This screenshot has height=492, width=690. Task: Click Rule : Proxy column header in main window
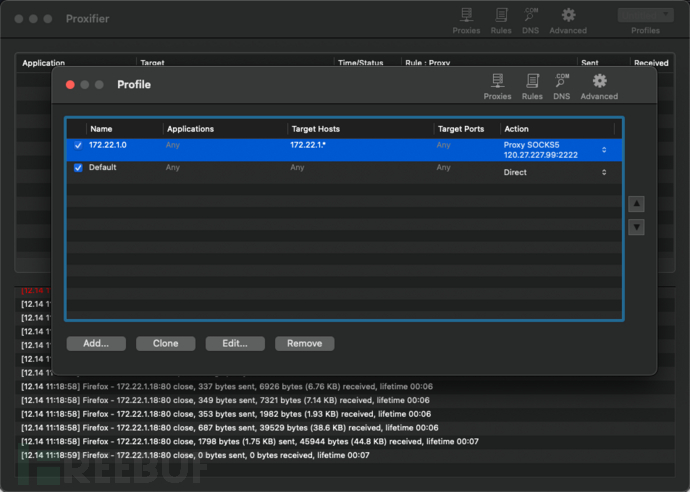pos(427,63)
